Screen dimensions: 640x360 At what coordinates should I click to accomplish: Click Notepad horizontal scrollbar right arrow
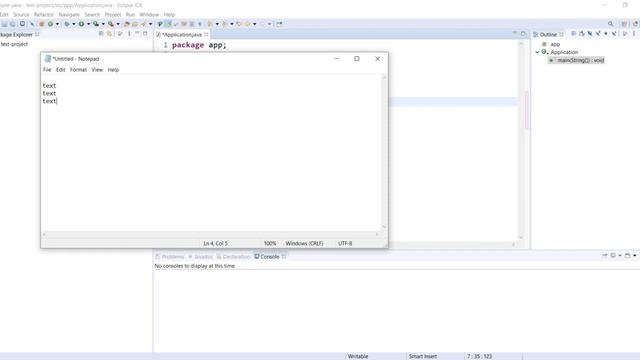click(377, 234)
